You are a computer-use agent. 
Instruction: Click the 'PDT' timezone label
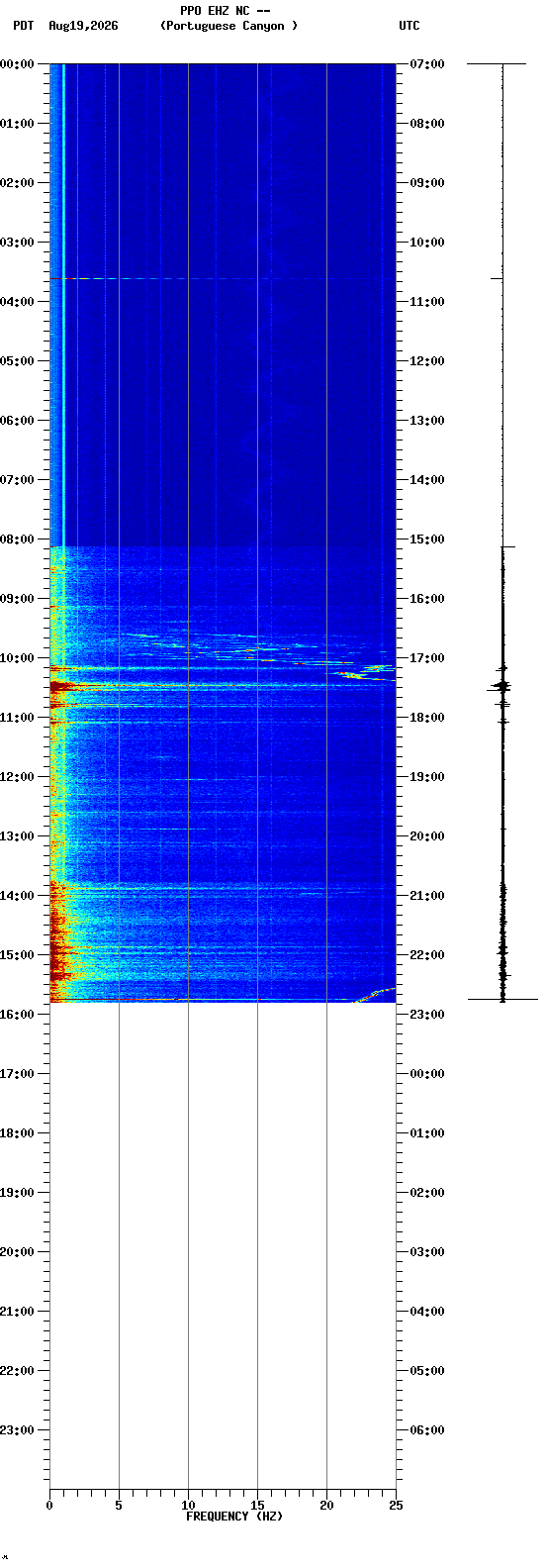[x=23, y=26]
